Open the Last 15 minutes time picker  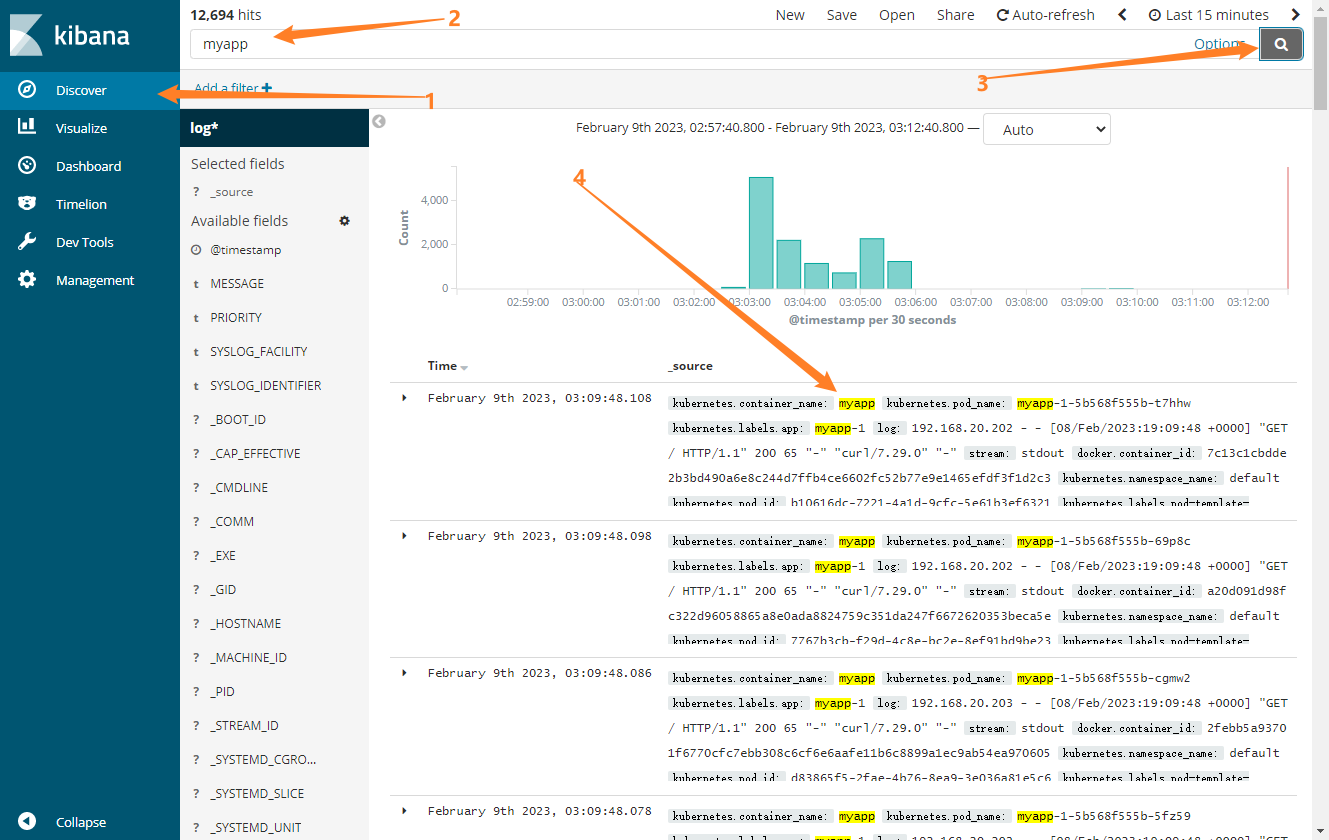pos(1208,15)
